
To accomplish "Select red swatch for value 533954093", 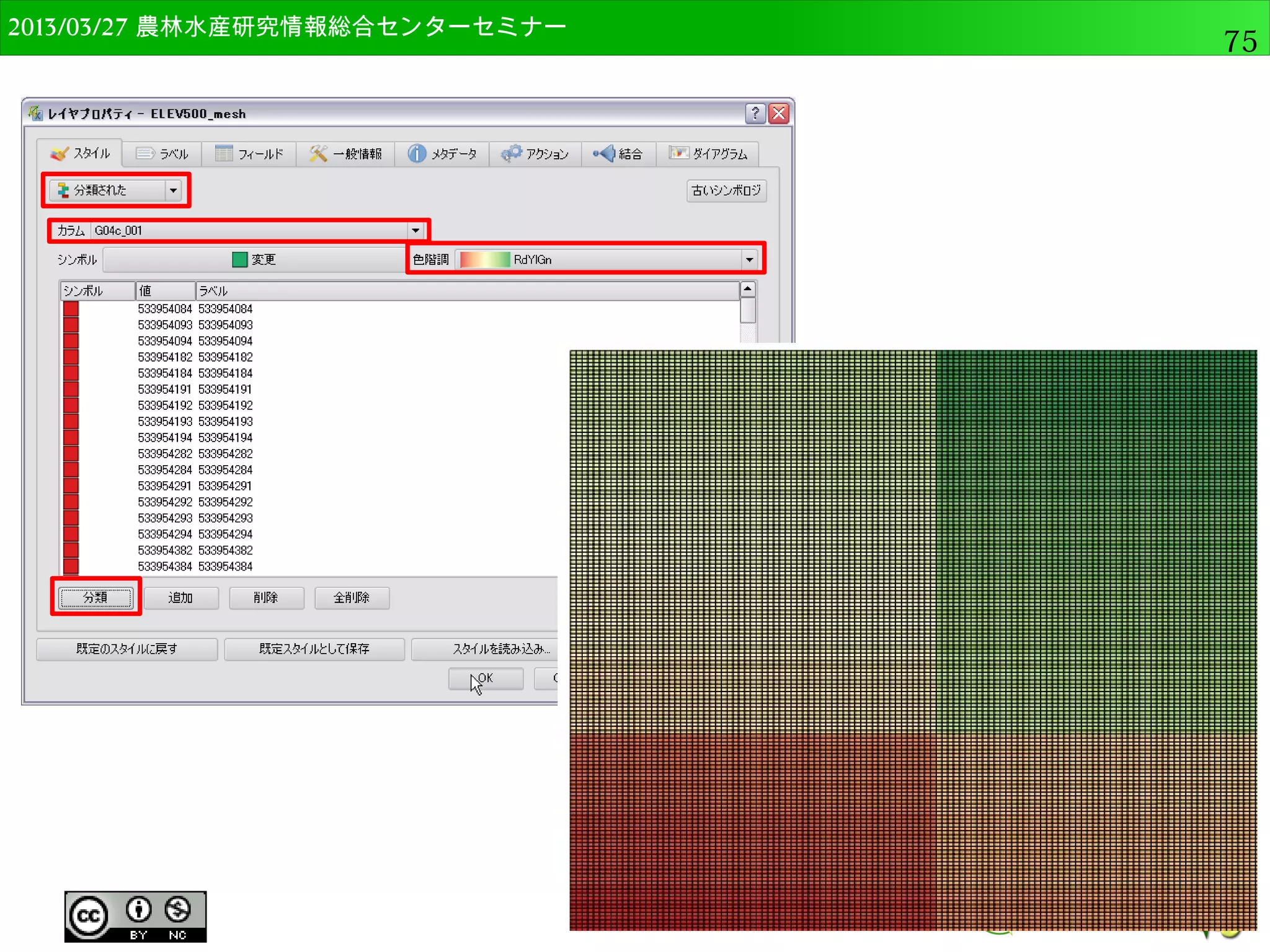I will (71, 324).
